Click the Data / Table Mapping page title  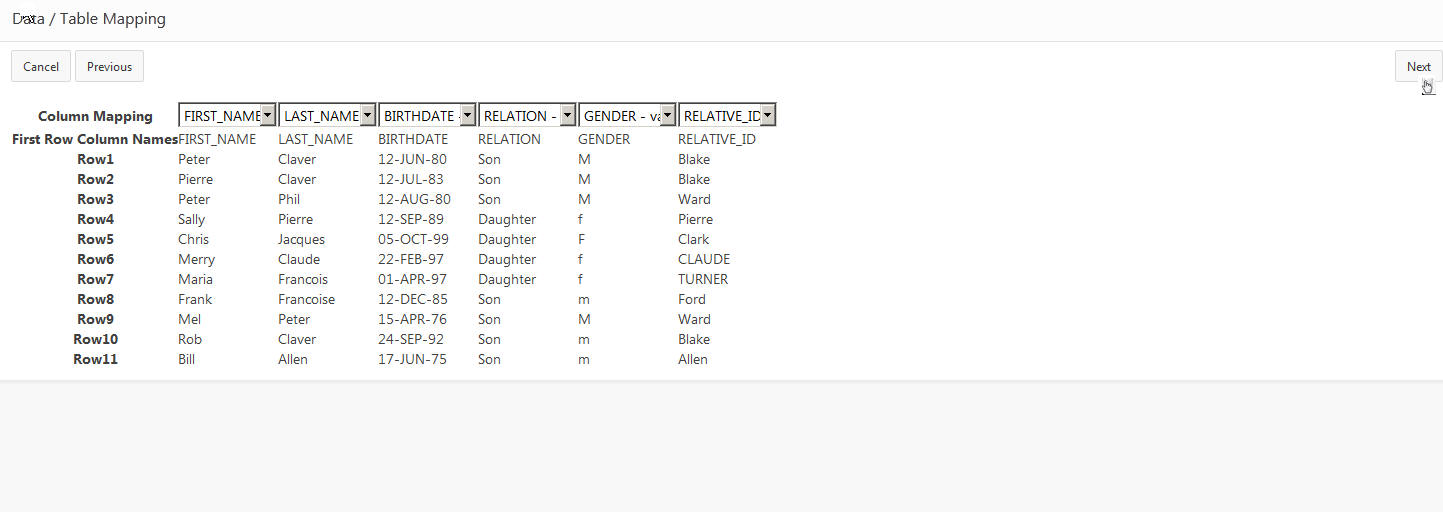pyautogui.click(x=89, y=19)
